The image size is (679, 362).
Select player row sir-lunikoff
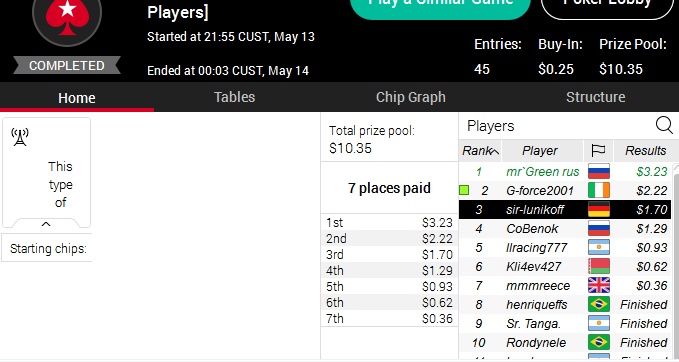coord(565,210)
